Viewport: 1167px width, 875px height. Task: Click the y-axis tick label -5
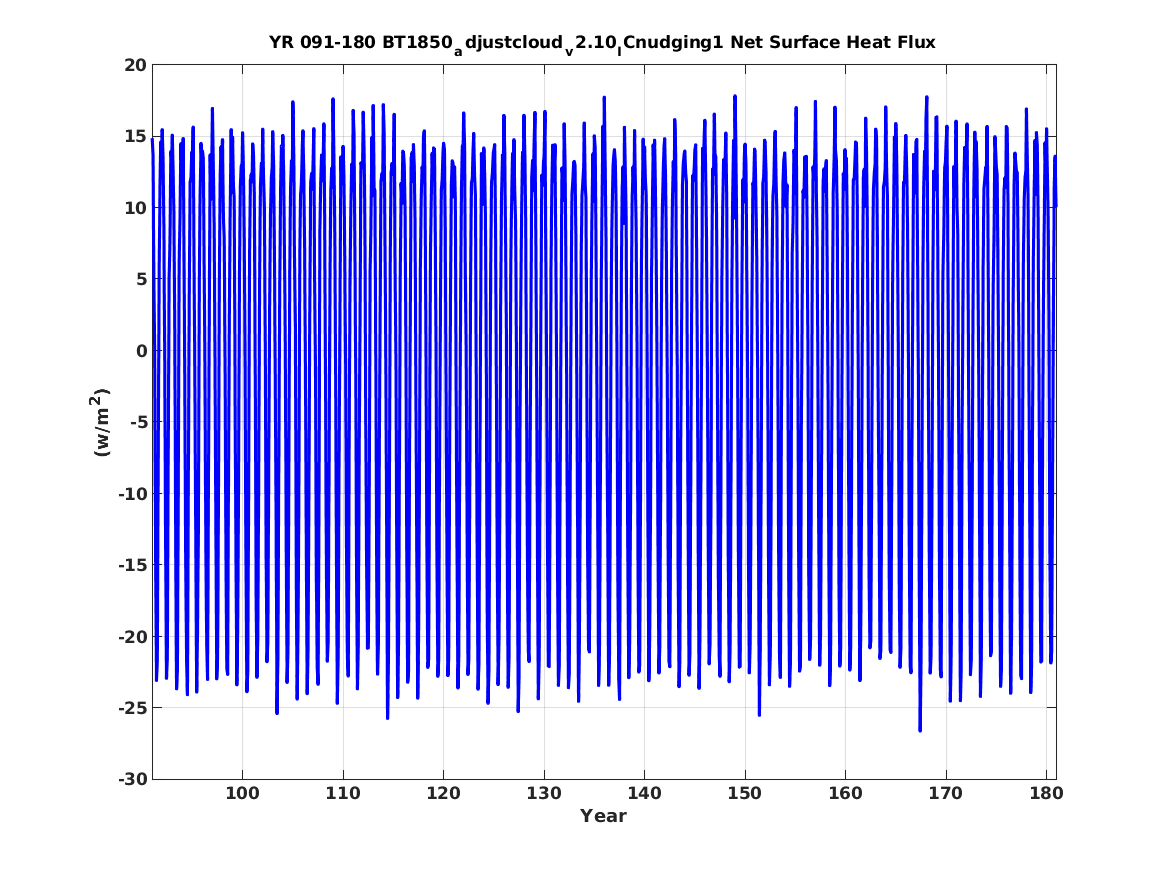tap(138, 422)
